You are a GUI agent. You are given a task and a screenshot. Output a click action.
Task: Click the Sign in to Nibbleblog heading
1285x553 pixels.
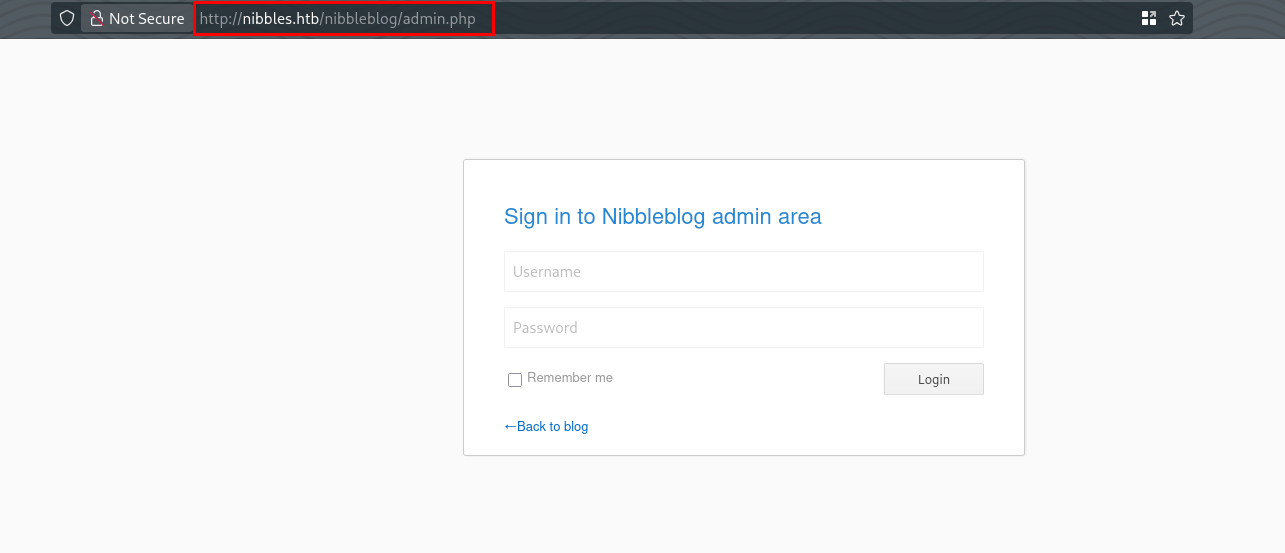point(662,216)
